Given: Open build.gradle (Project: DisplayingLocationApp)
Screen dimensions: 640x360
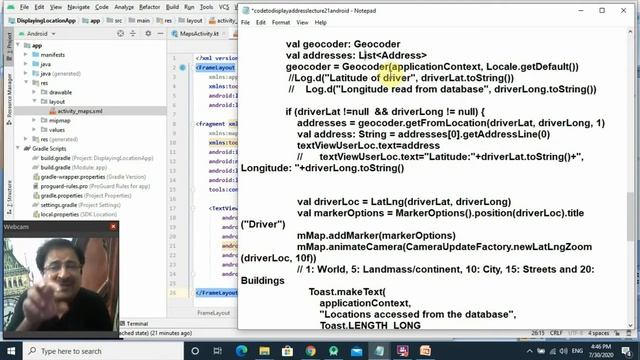Looking at the screenshot, I should (97, 158).
